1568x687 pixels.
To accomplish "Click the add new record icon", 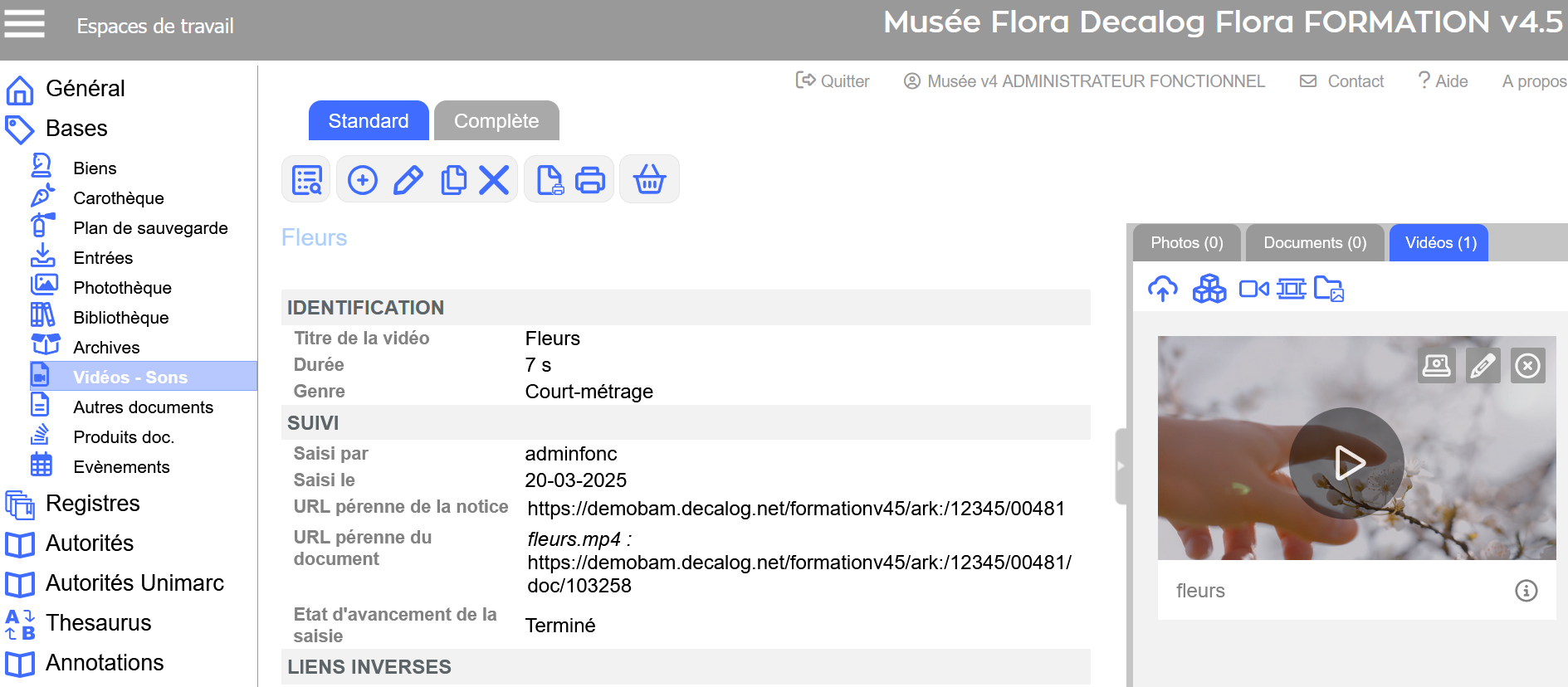I will [x=363, y=180].
